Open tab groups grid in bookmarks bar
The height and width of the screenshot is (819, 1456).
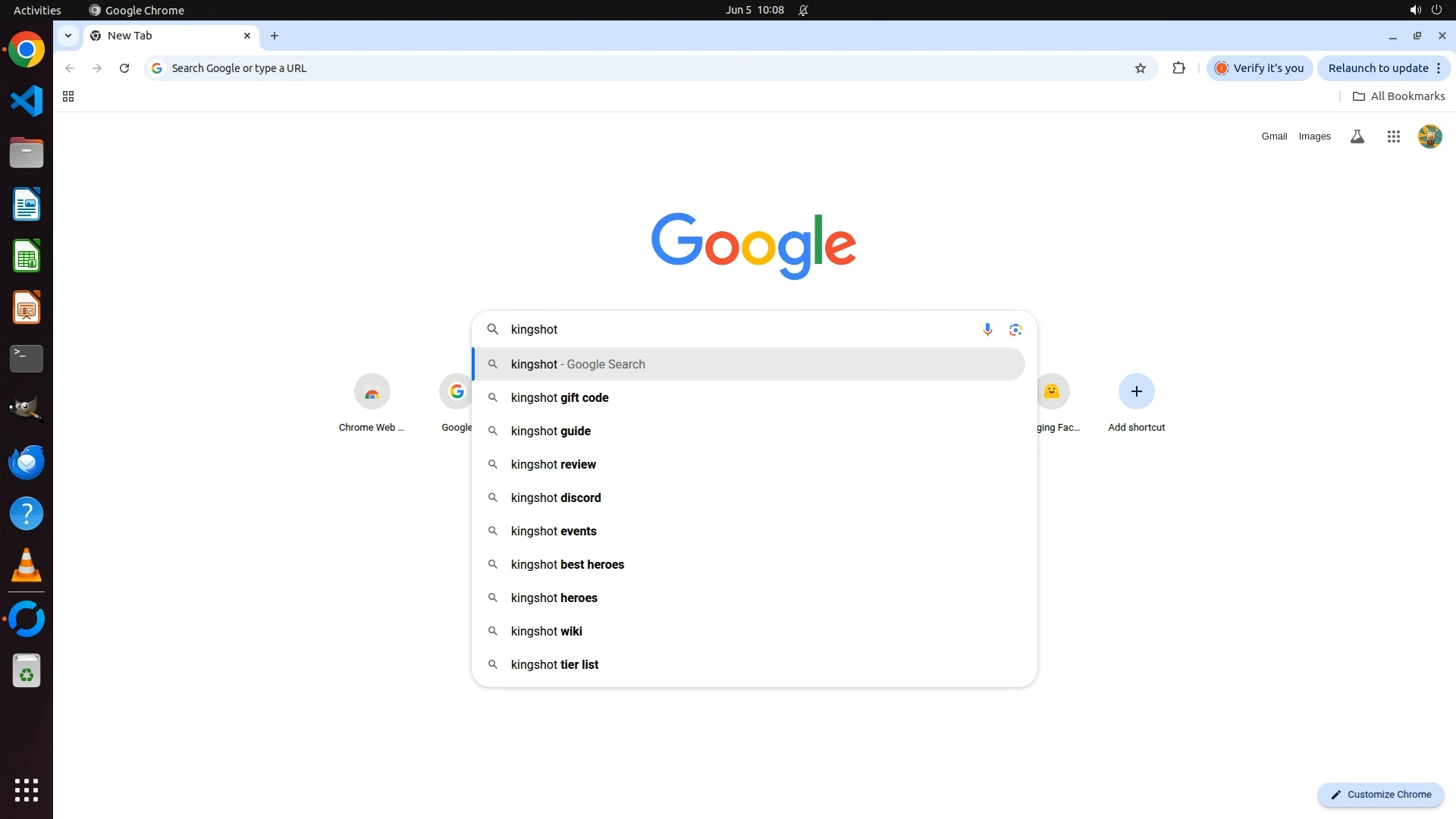pyautogui.click(x=68, y=96)
